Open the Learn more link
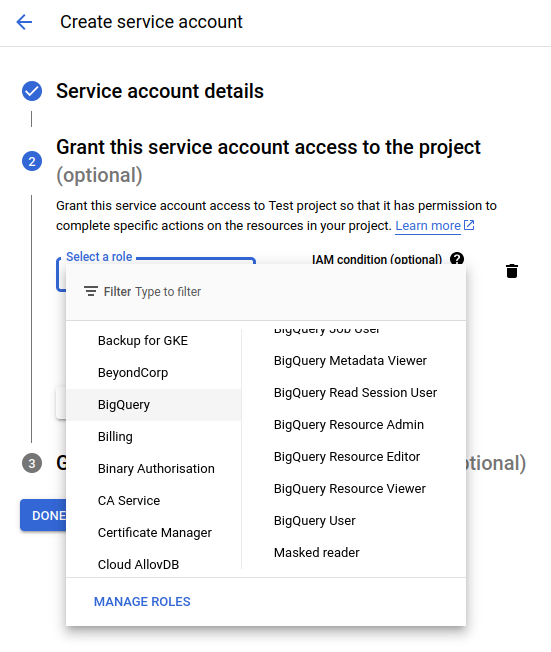551x652 pixels. (428, 225)
